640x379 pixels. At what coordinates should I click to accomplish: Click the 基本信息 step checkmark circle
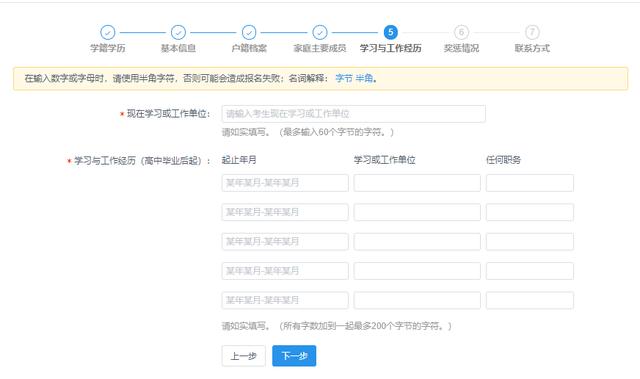[x=178, y=32]
